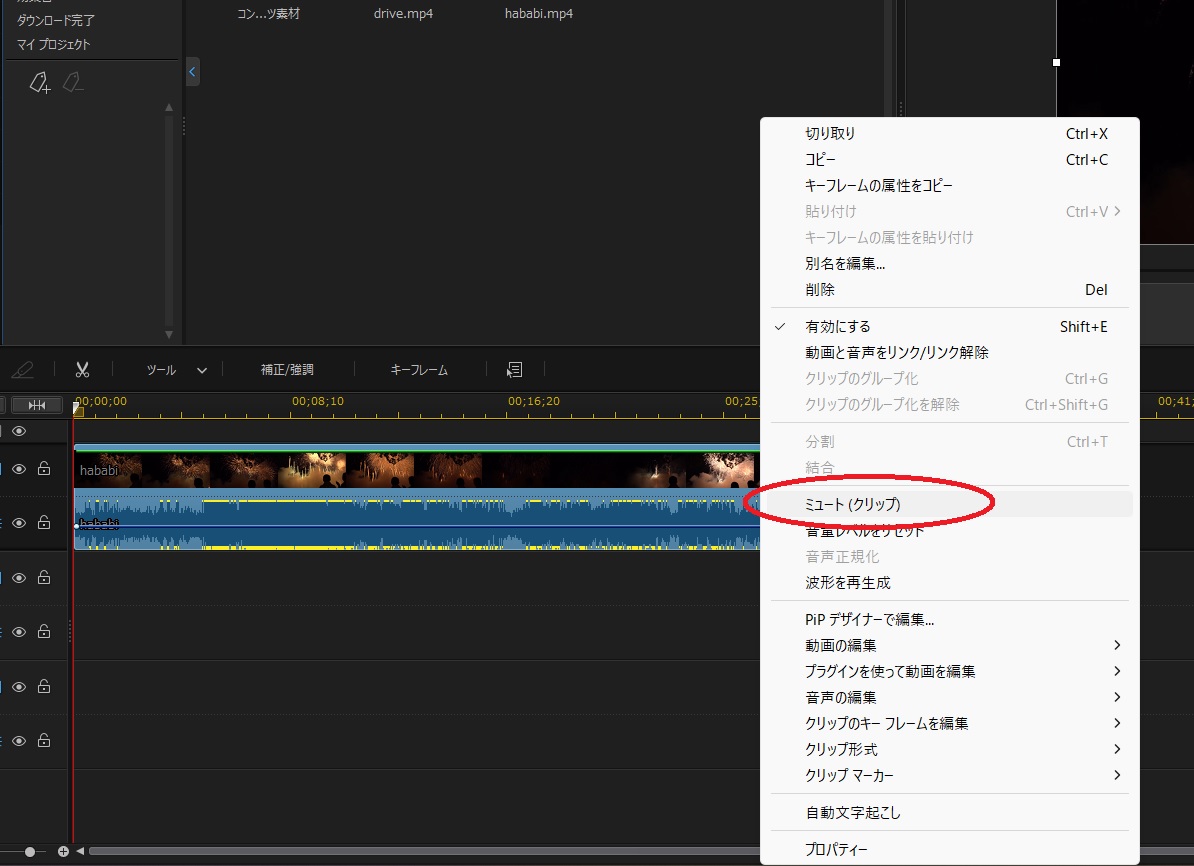
Task: Click the 00;08;10 mark on the ruler
Action: point(318,401)
